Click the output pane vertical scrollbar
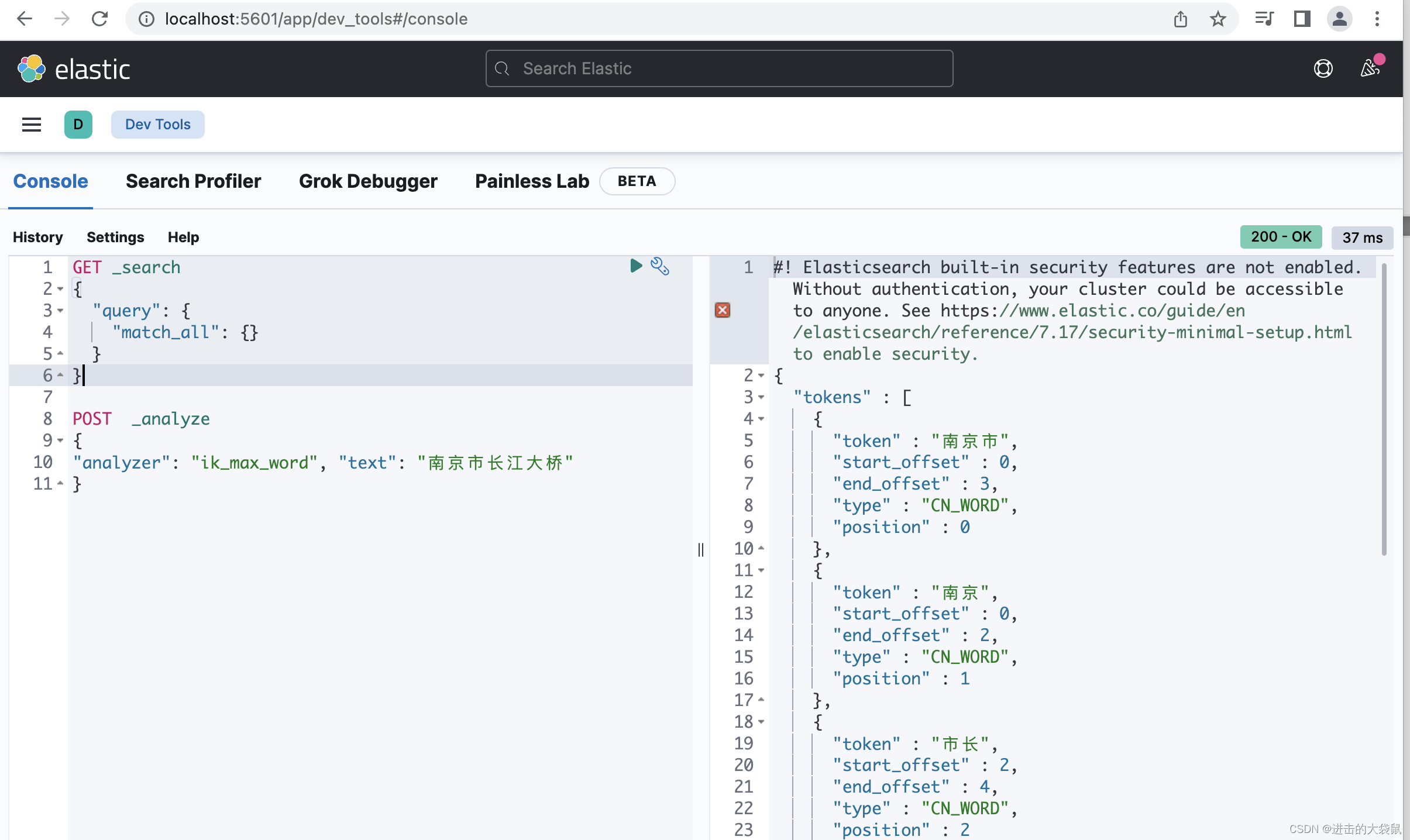The width and height of the screenshot is (1410, 840). pos(1384,409)
